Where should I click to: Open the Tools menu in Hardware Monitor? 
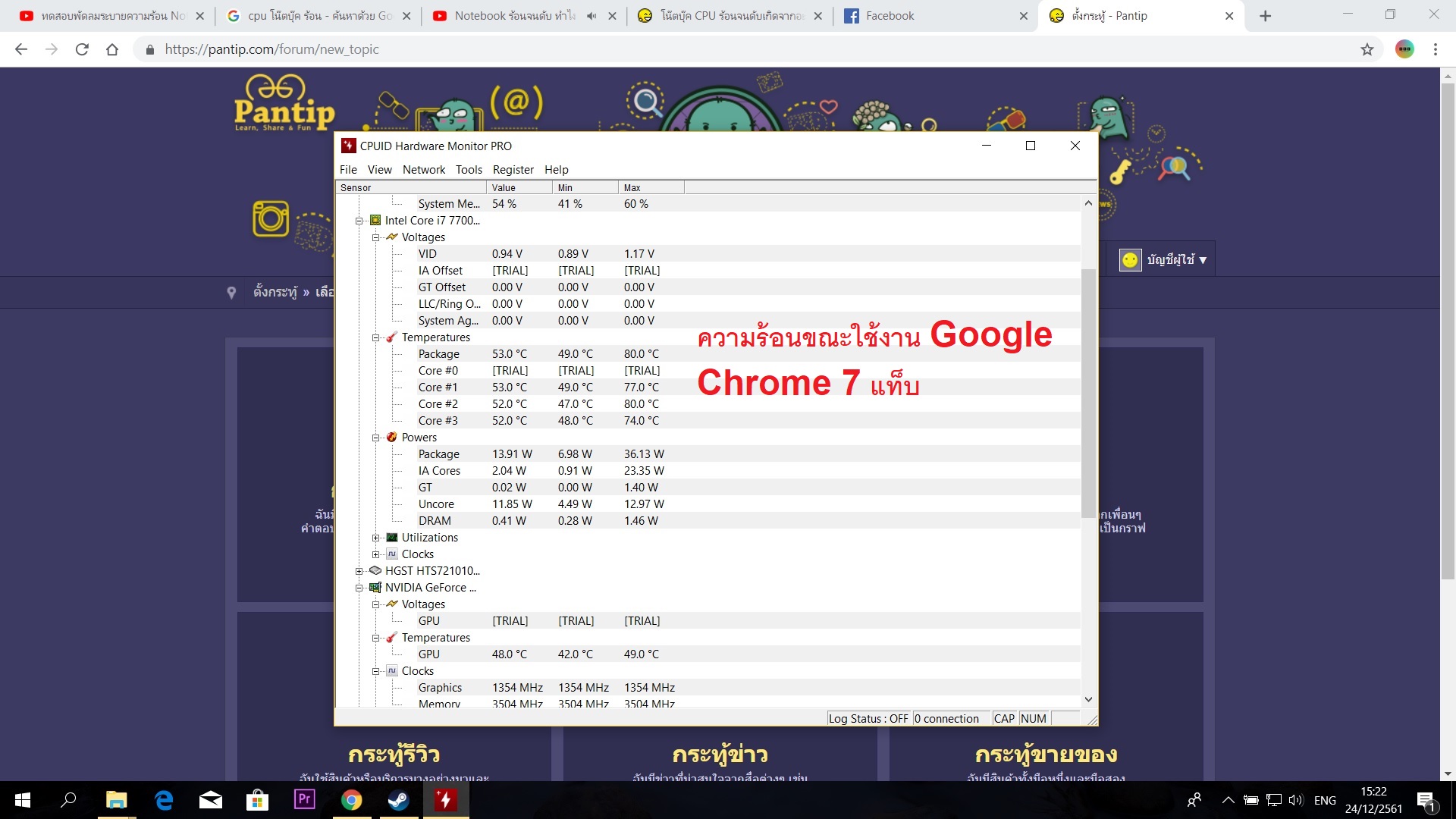(x=469, y=170)
